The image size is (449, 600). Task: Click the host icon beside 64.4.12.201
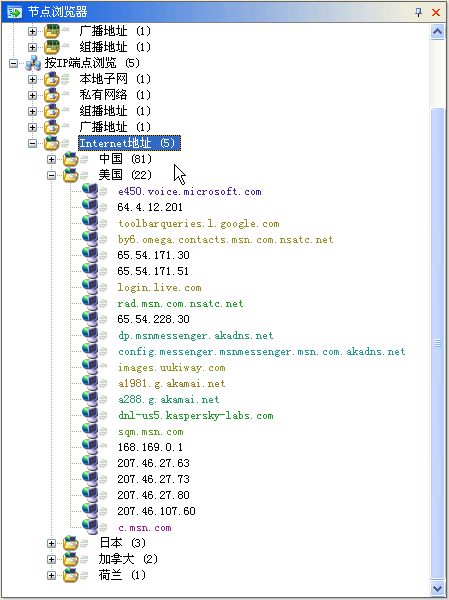[x=90, y=207]
